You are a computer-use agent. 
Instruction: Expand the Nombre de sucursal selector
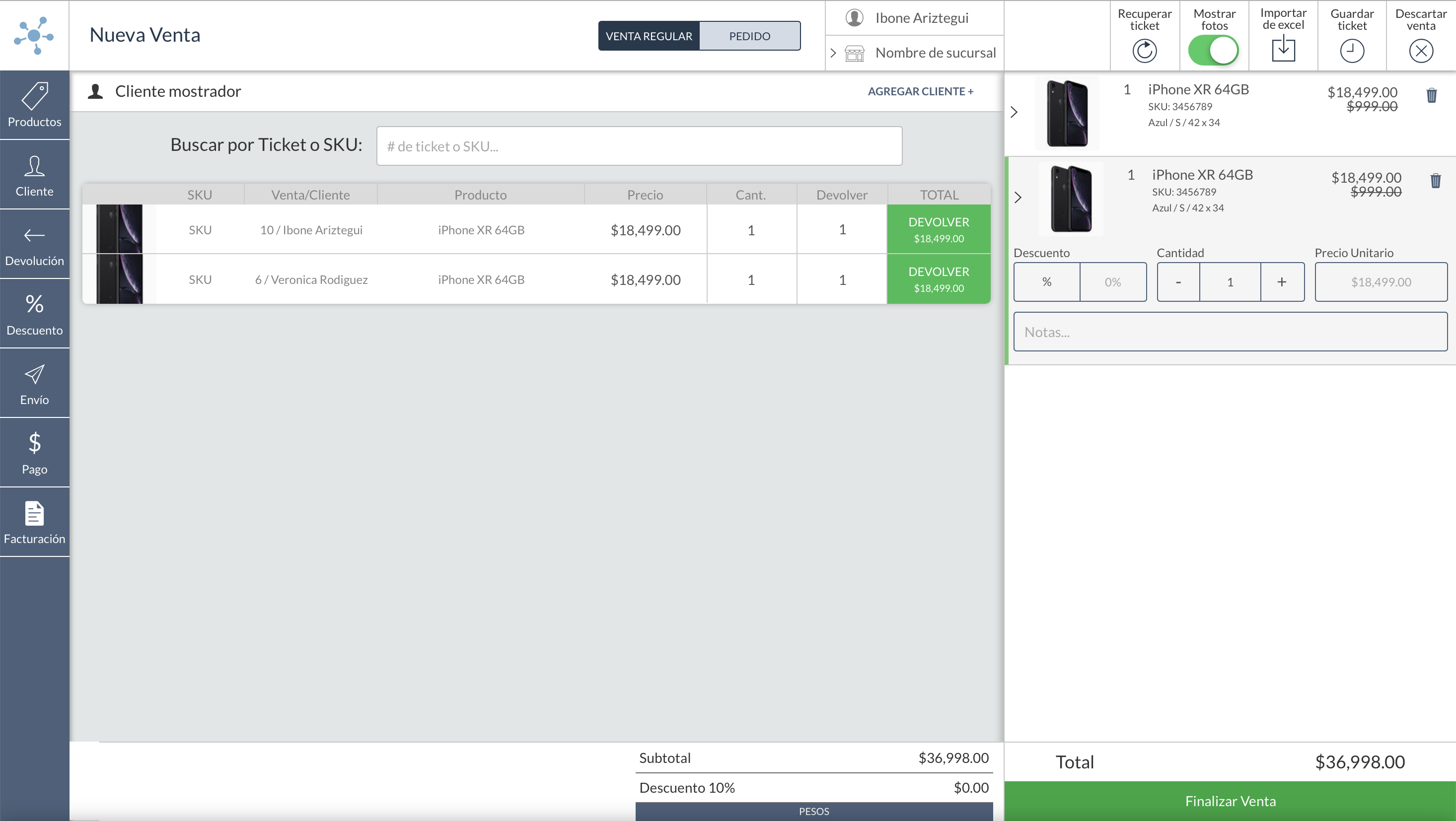(833, 53)
